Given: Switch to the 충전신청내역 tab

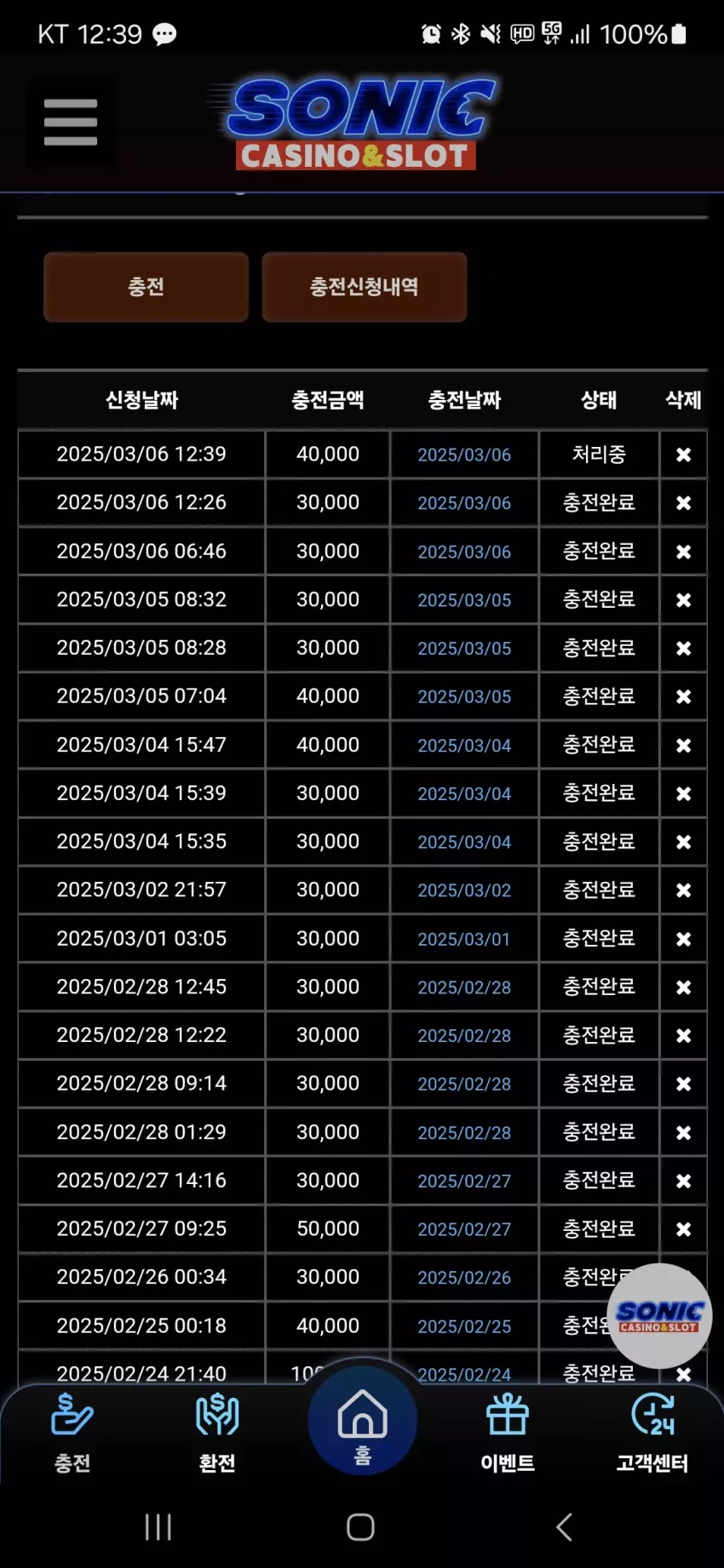Looking at the screenshot, I should click(365, 287).
